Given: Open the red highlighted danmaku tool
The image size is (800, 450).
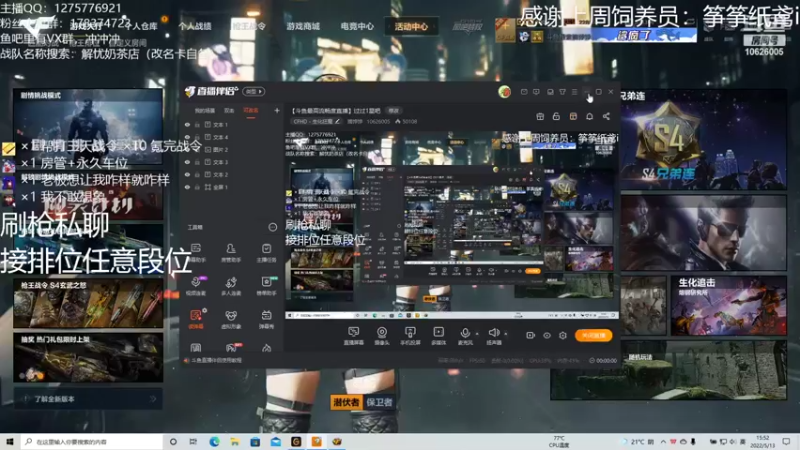Looking at the screenshot, I should pyautogui.click(x=196, y=319).
